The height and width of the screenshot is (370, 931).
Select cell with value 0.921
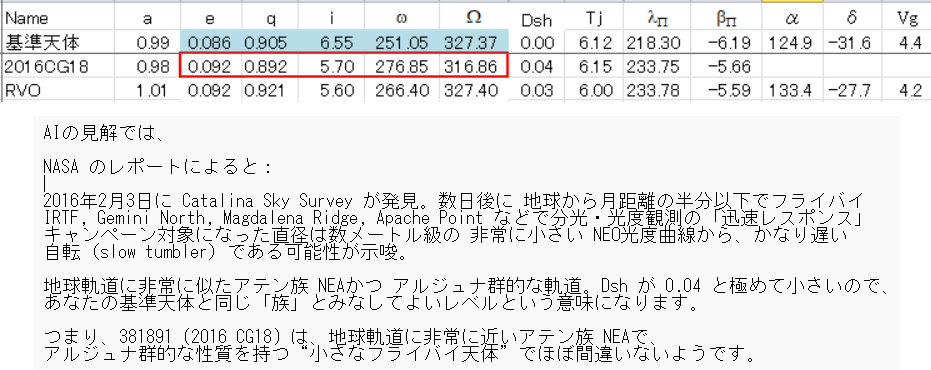coord(270,90)
